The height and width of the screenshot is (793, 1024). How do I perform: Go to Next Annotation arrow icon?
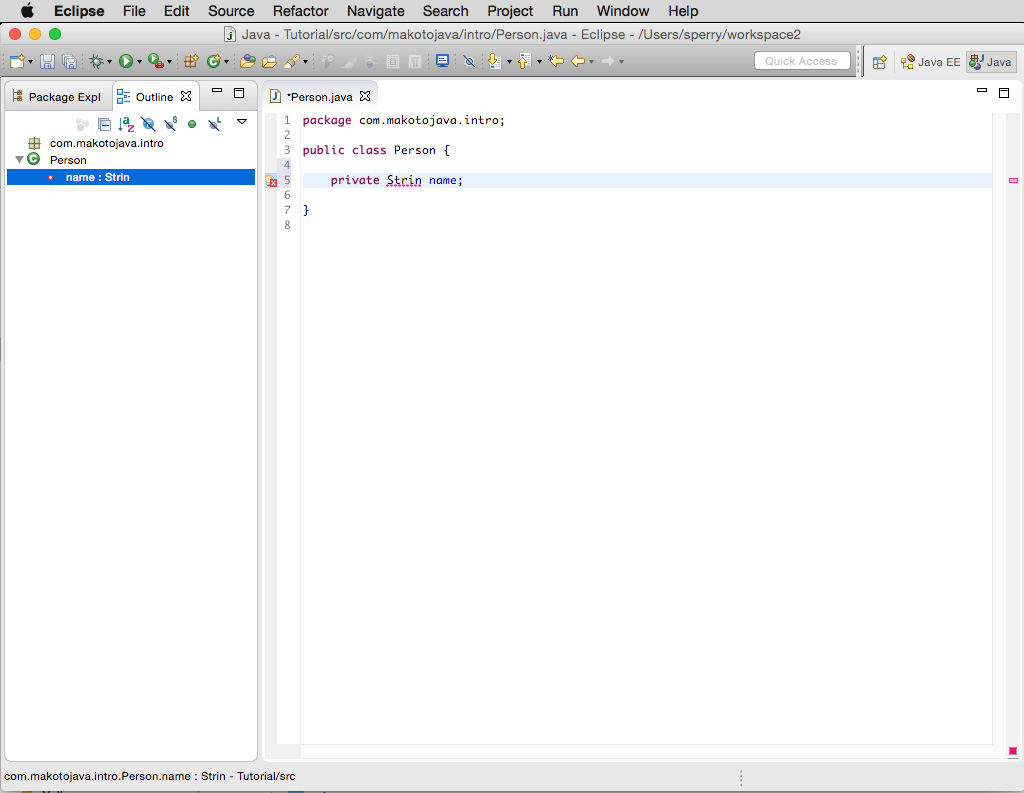(x=495, y=61)
